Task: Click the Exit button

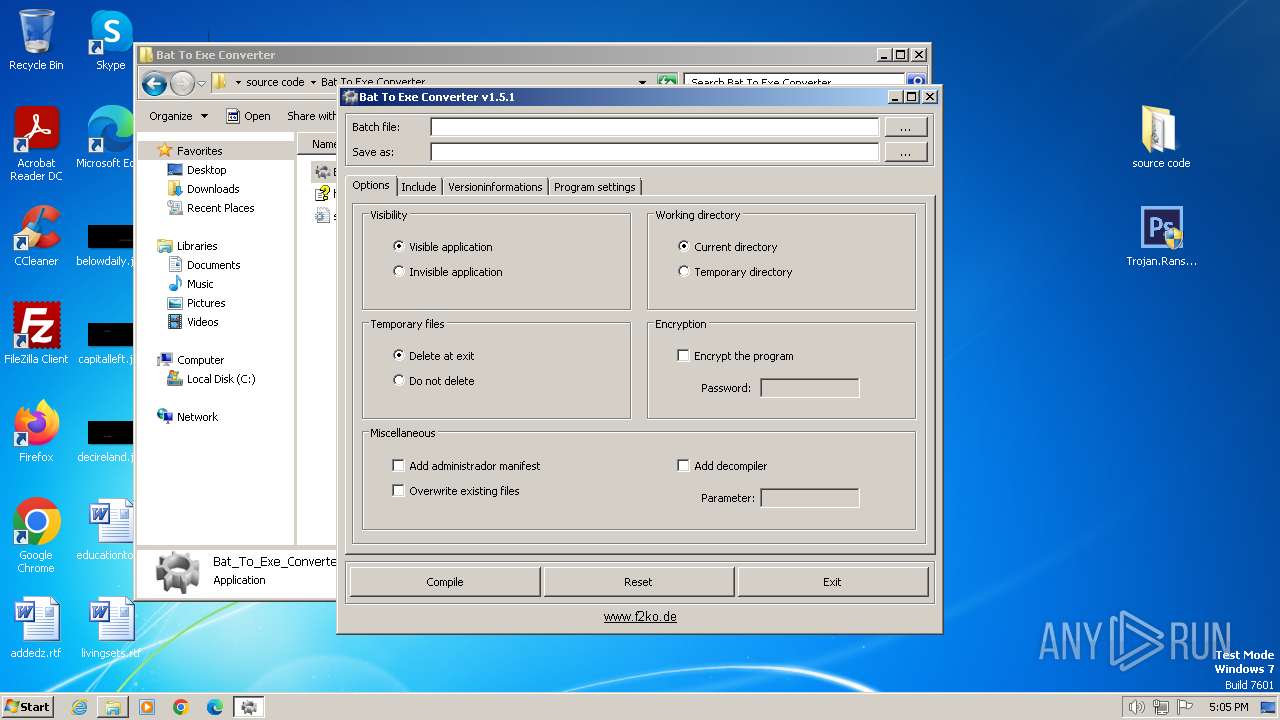Action: pyautogui.click(x=832, y=582)
